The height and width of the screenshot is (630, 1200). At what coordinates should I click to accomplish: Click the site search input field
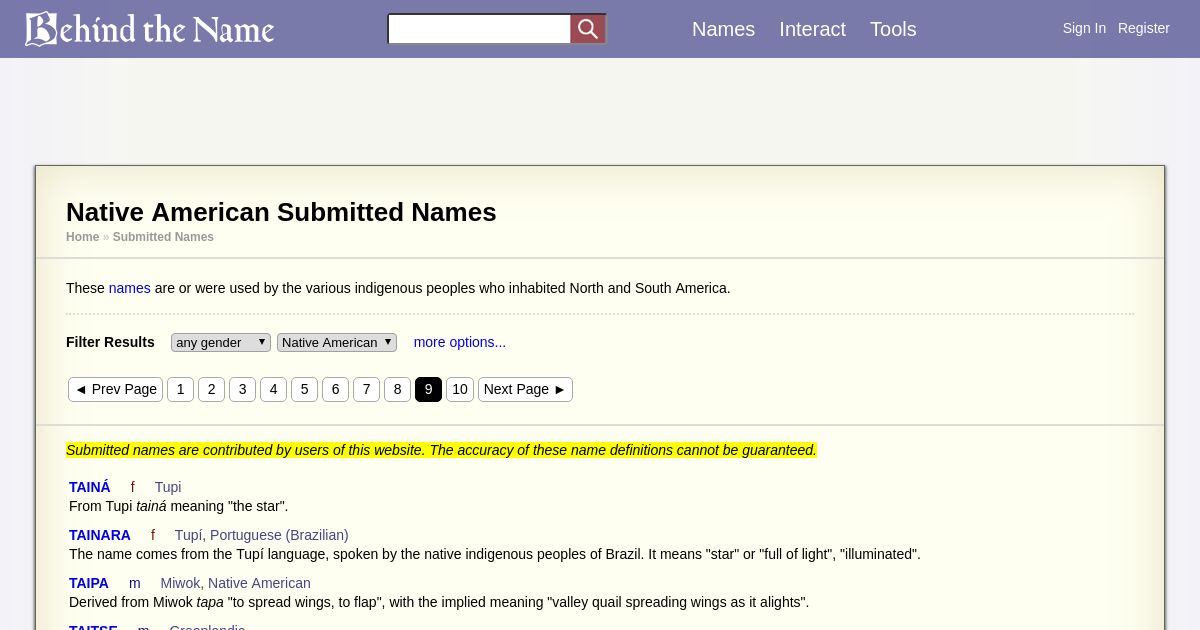click(x=479, y=29)
